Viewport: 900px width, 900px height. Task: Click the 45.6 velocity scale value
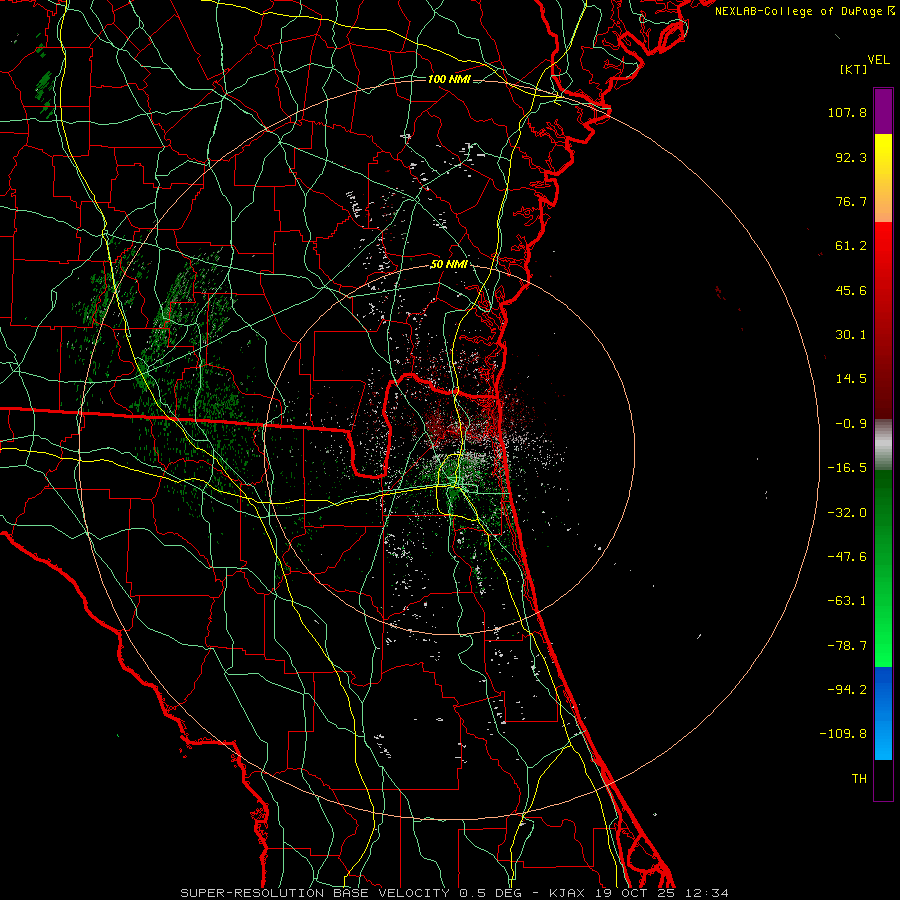point(851,290)
